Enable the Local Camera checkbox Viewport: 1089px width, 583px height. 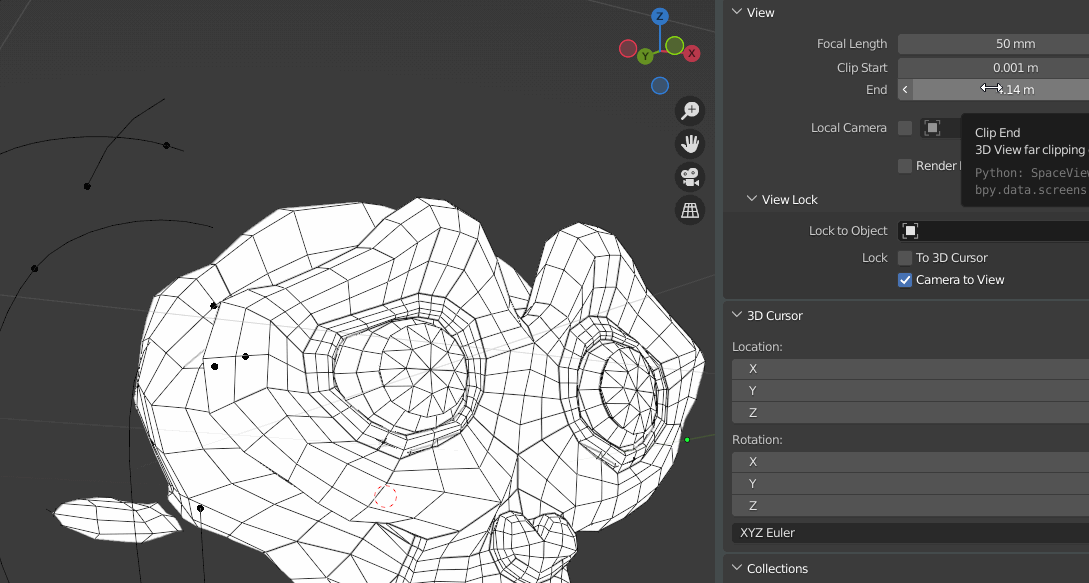(905, 128)
